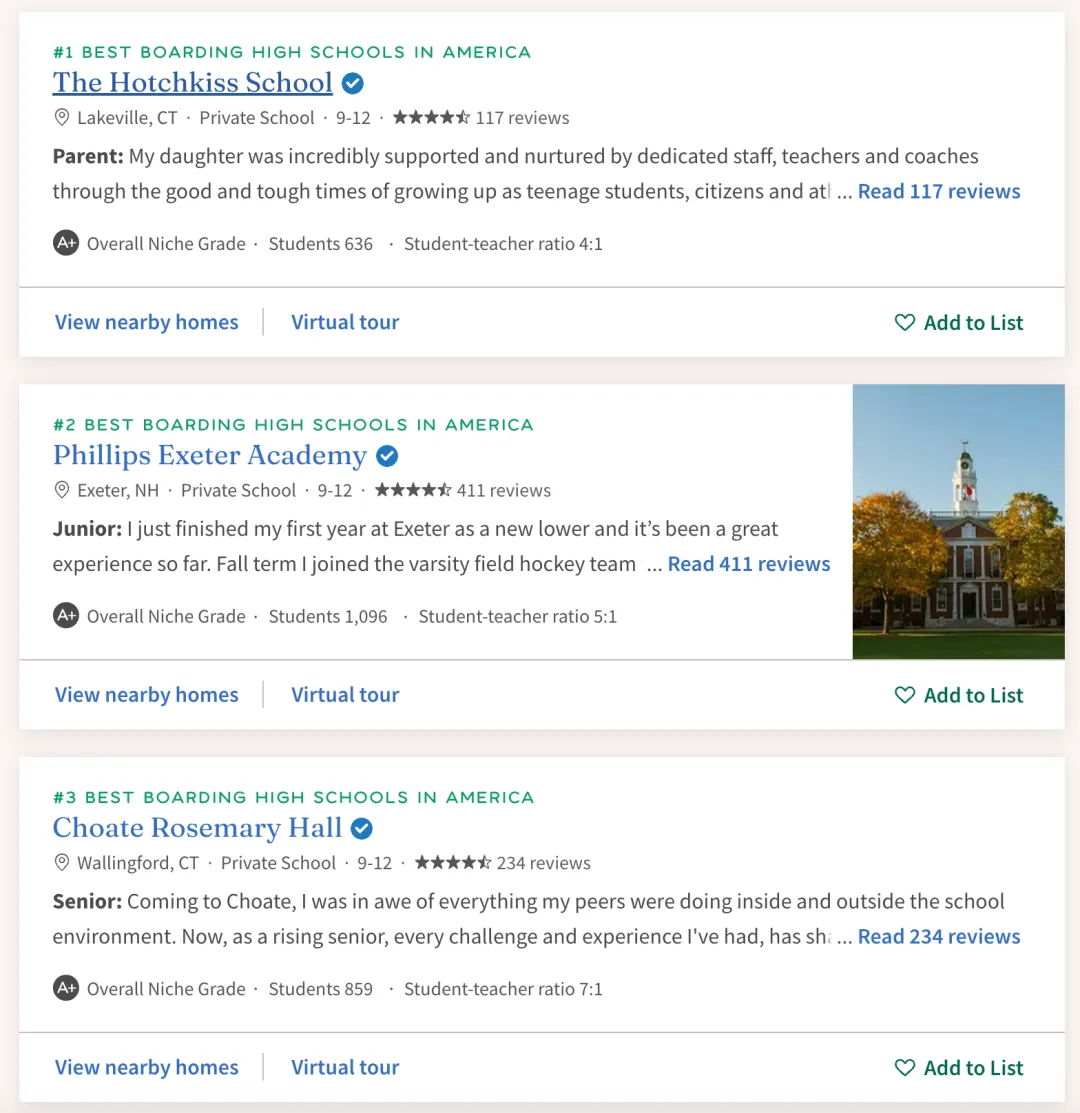Click heart icon in Phillips Exeter Add to List
1080x1113 pixels.
pyautogui.click(x=905, y=695)
